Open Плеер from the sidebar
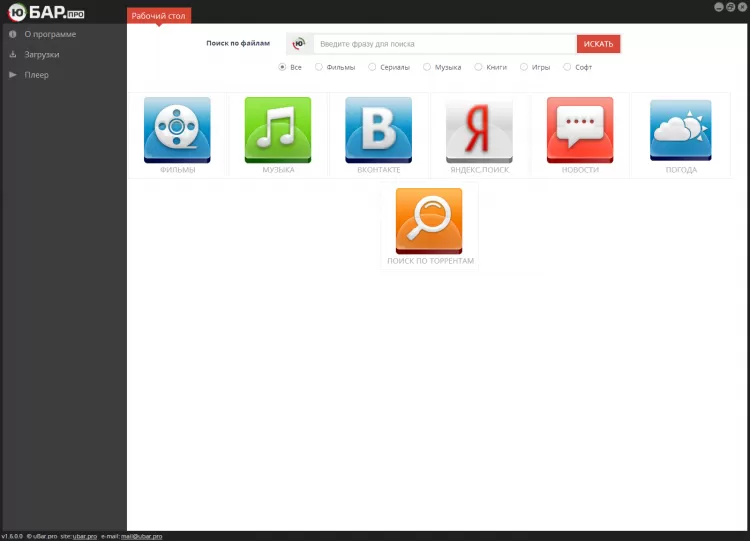750x541 pixels. (36, 75)
